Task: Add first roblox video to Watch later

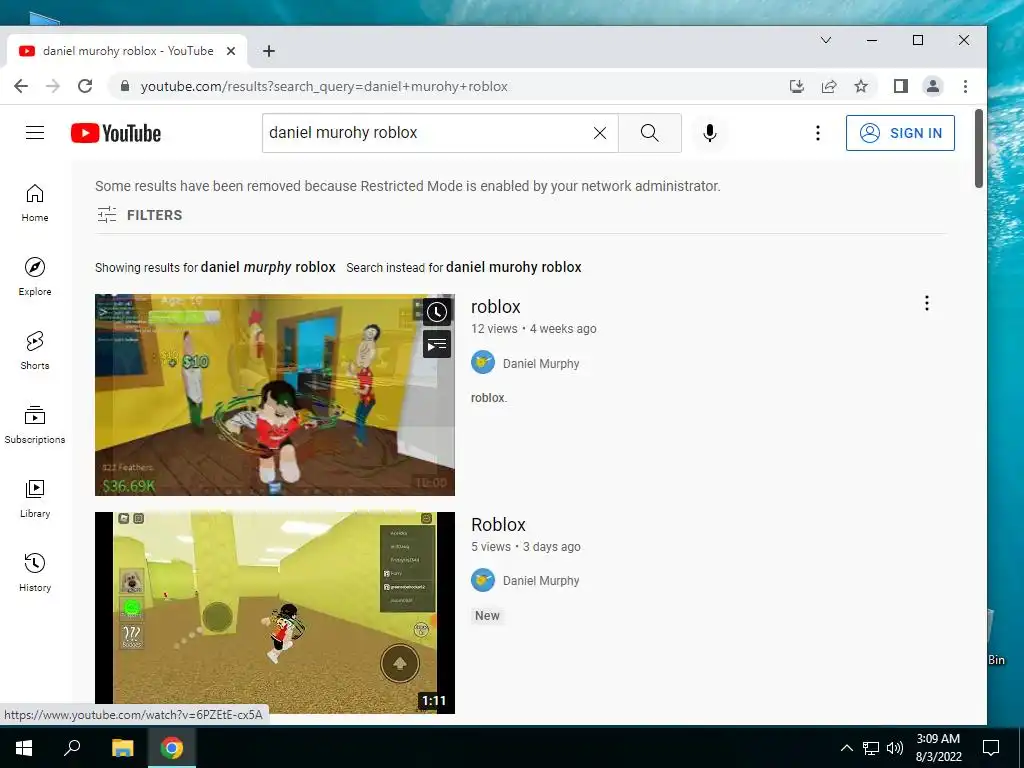Action: pos(437,312)
